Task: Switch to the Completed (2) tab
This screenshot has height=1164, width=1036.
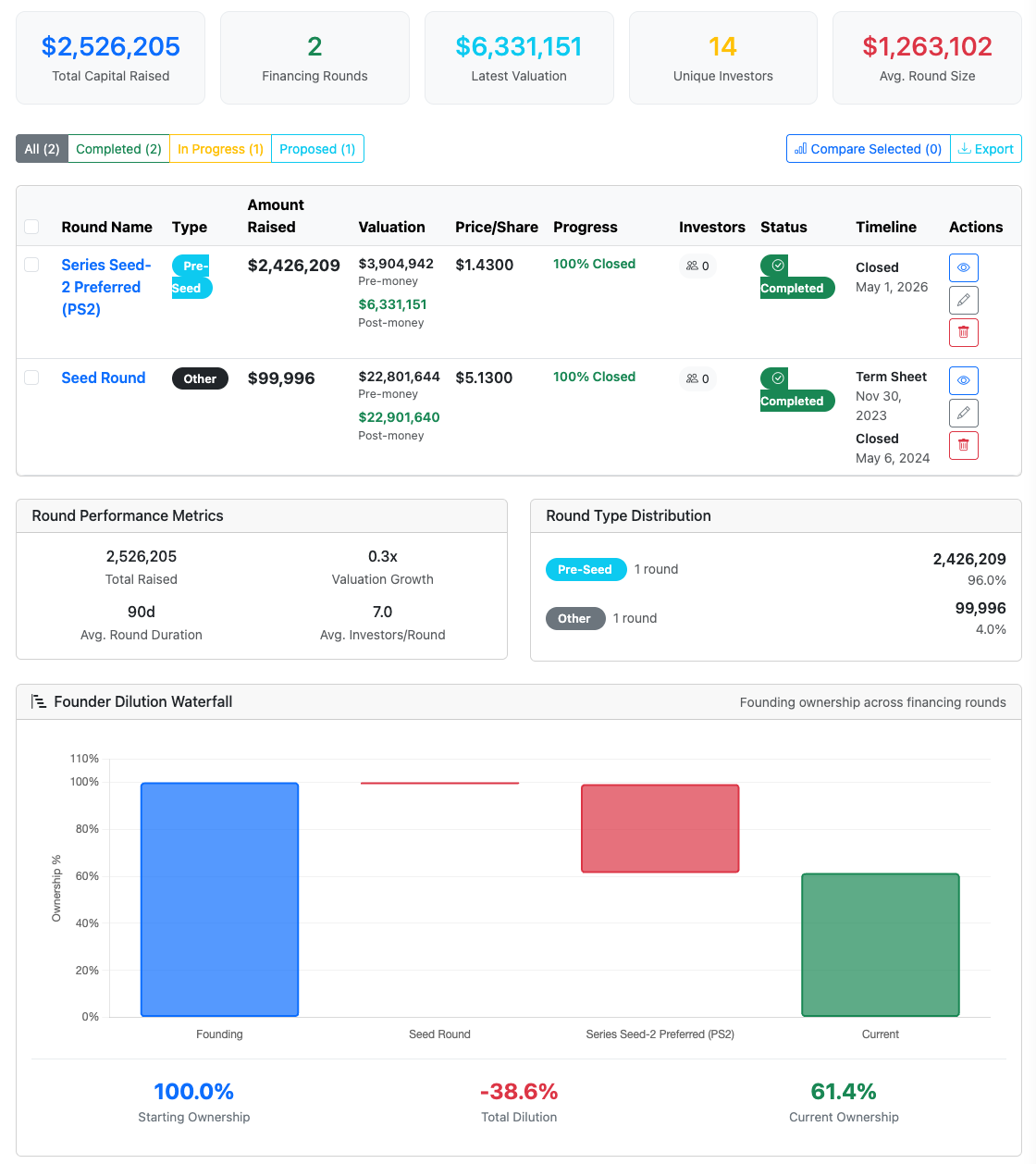Action: [118, 148]
